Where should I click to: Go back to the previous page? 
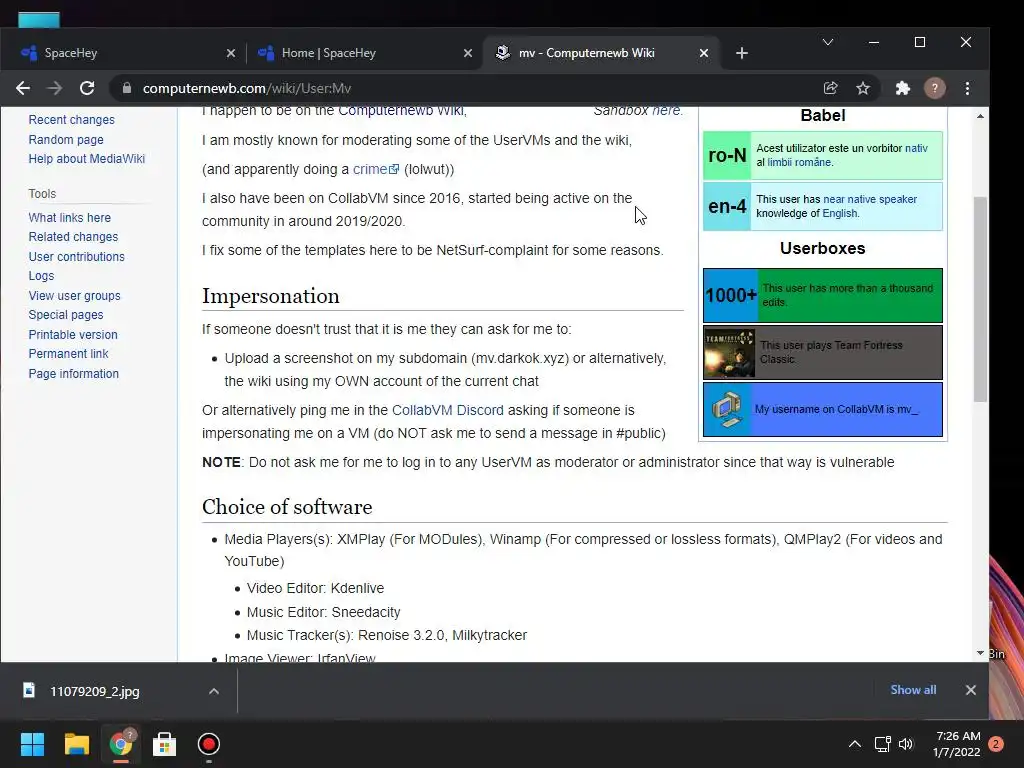click(23, 88)
